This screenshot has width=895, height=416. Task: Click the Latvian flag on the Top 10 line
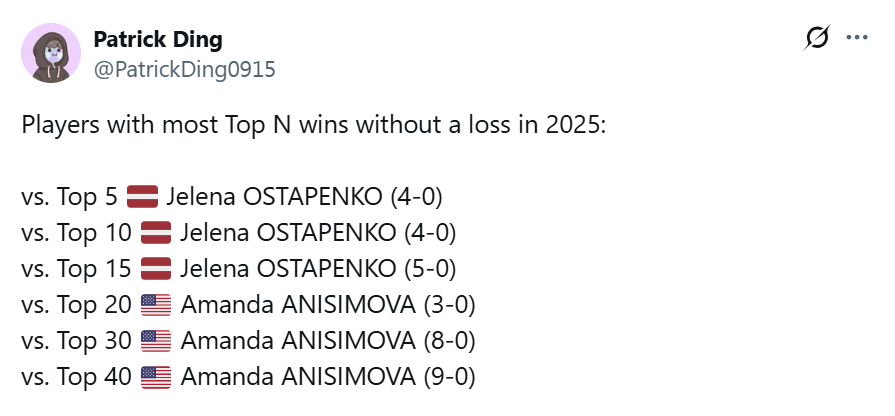156,233
